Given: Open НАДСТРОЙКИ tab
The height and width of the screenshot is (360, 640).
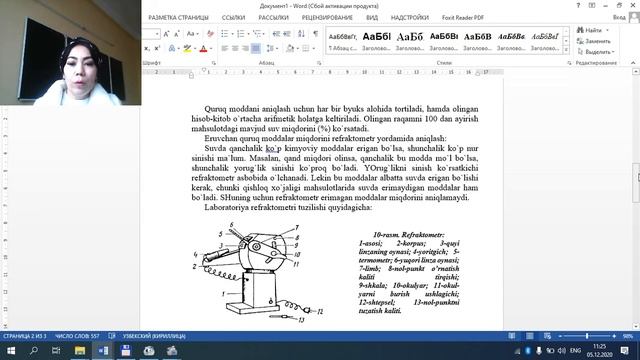Looking at the screenshot, I should pos(410,18).
